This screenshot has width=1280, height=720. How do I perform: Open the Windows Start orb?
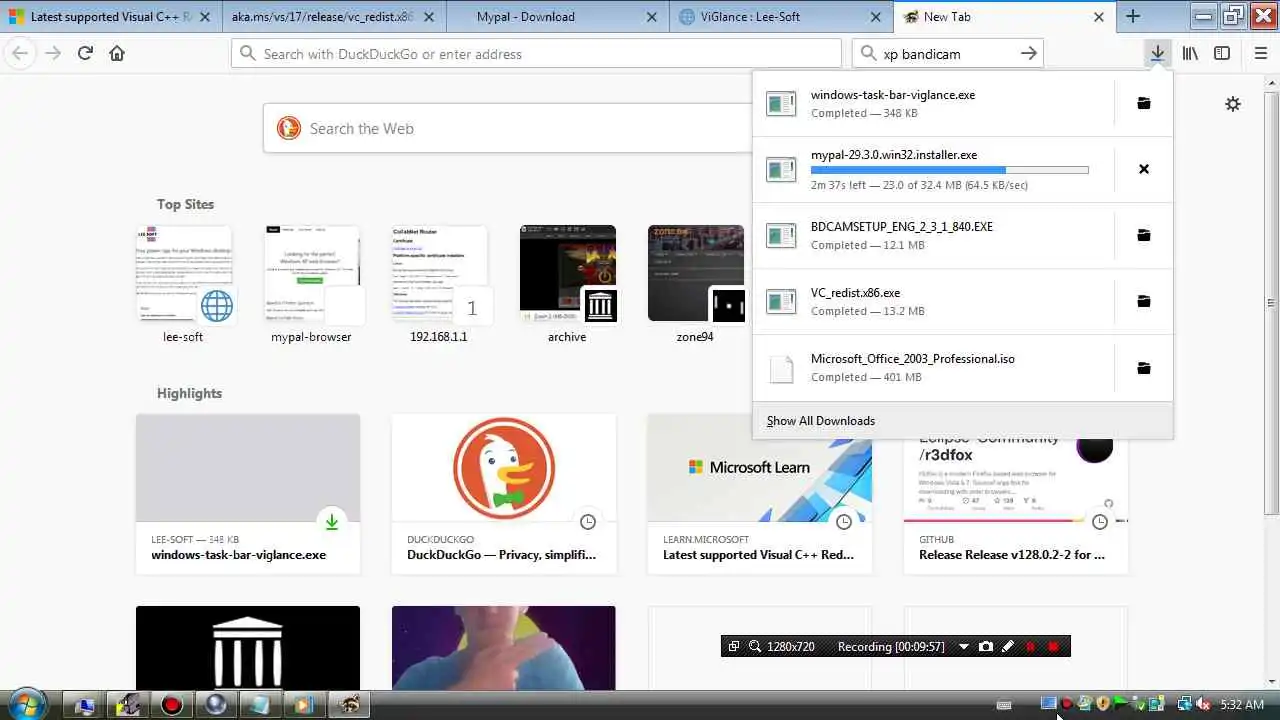click(27, 704)
